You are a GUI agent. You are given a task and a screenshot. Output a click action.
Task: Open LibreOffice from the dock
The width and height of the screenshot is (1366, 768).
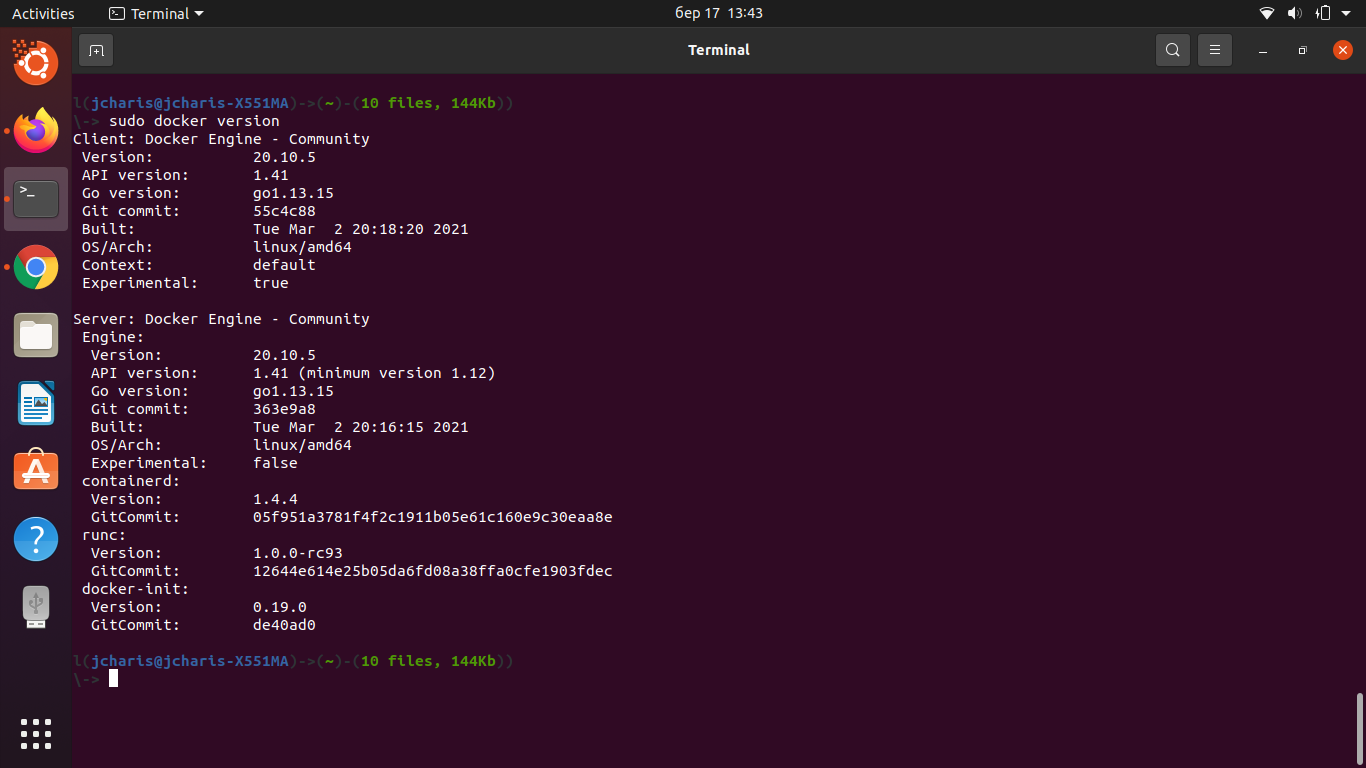[x=36, y=403]
